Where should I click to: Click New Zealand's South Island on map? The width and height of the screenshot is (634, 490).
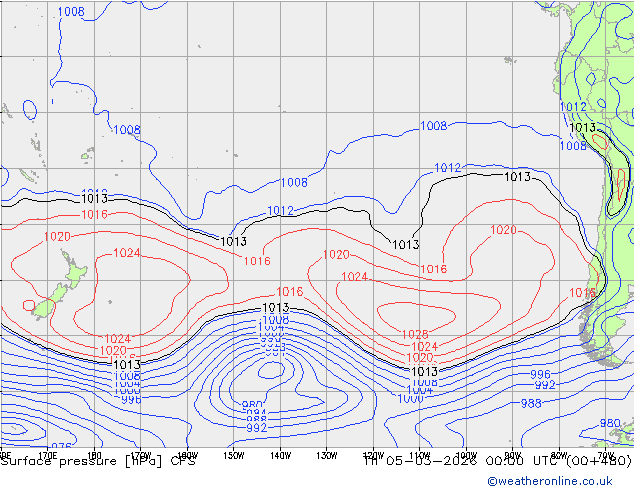(51, 302)
